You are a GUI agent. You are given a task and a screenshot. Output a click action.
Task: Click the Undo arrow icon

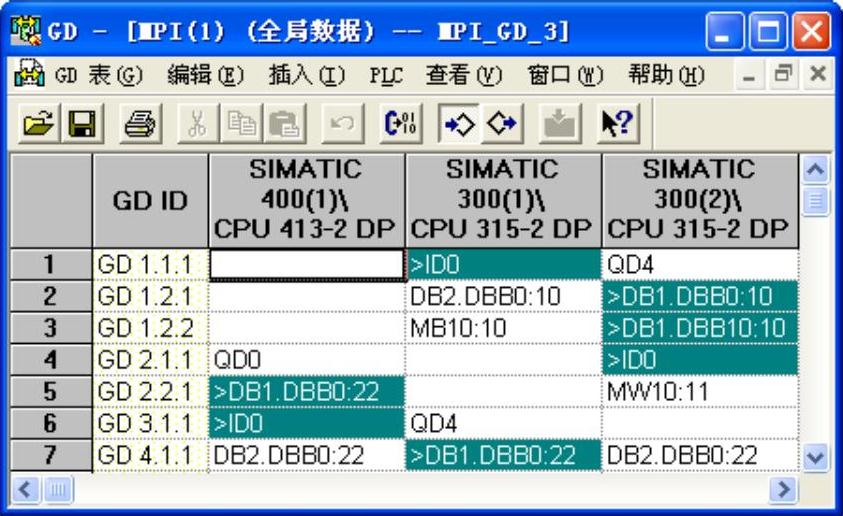tap(342, 124)
